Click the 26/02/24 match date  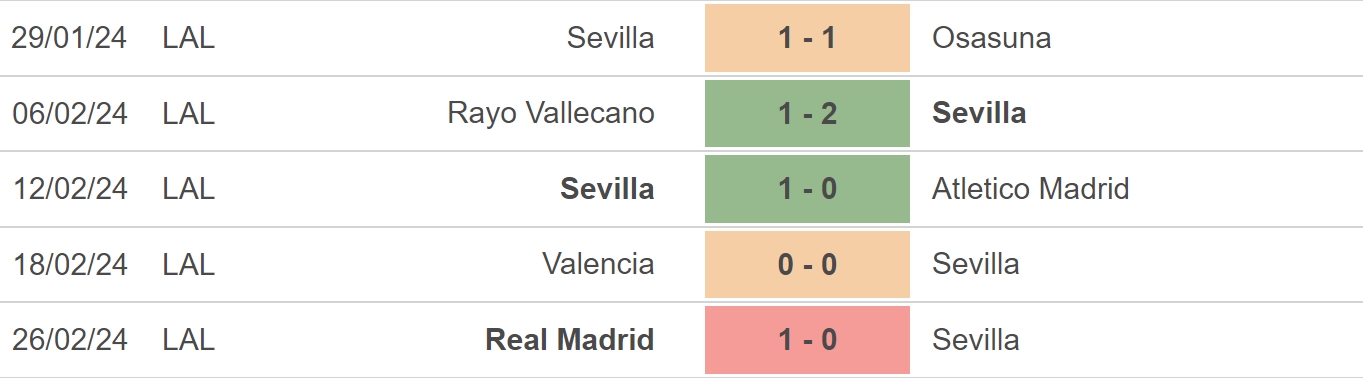[70, 340]
